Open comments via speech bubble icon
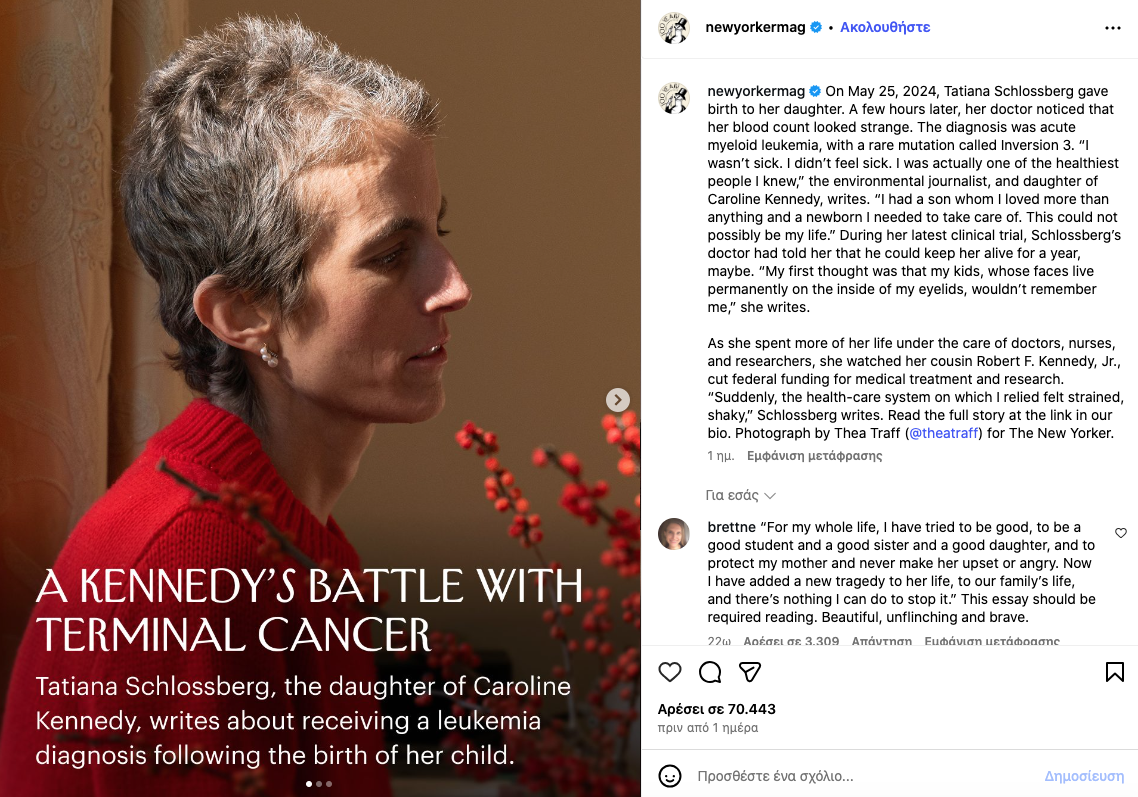 (710, 672)
